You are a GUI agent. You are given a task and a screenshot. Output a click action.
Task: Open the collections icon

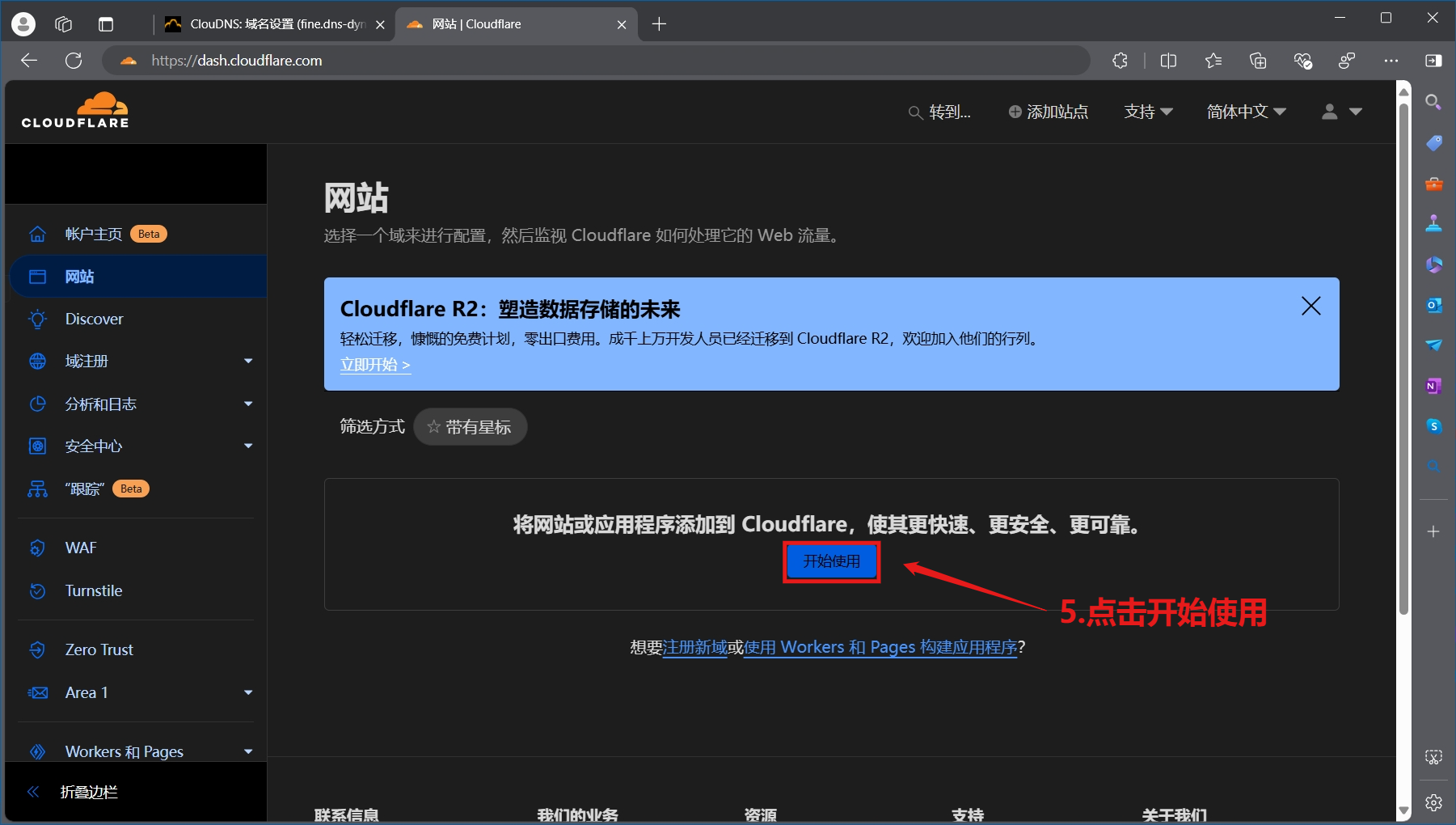1258,61
